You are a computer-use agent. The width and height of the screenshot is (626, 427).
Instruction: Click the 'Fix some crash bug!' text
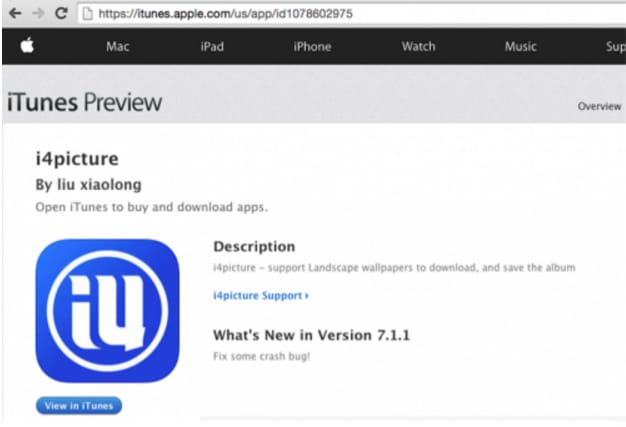pos(261,356)
